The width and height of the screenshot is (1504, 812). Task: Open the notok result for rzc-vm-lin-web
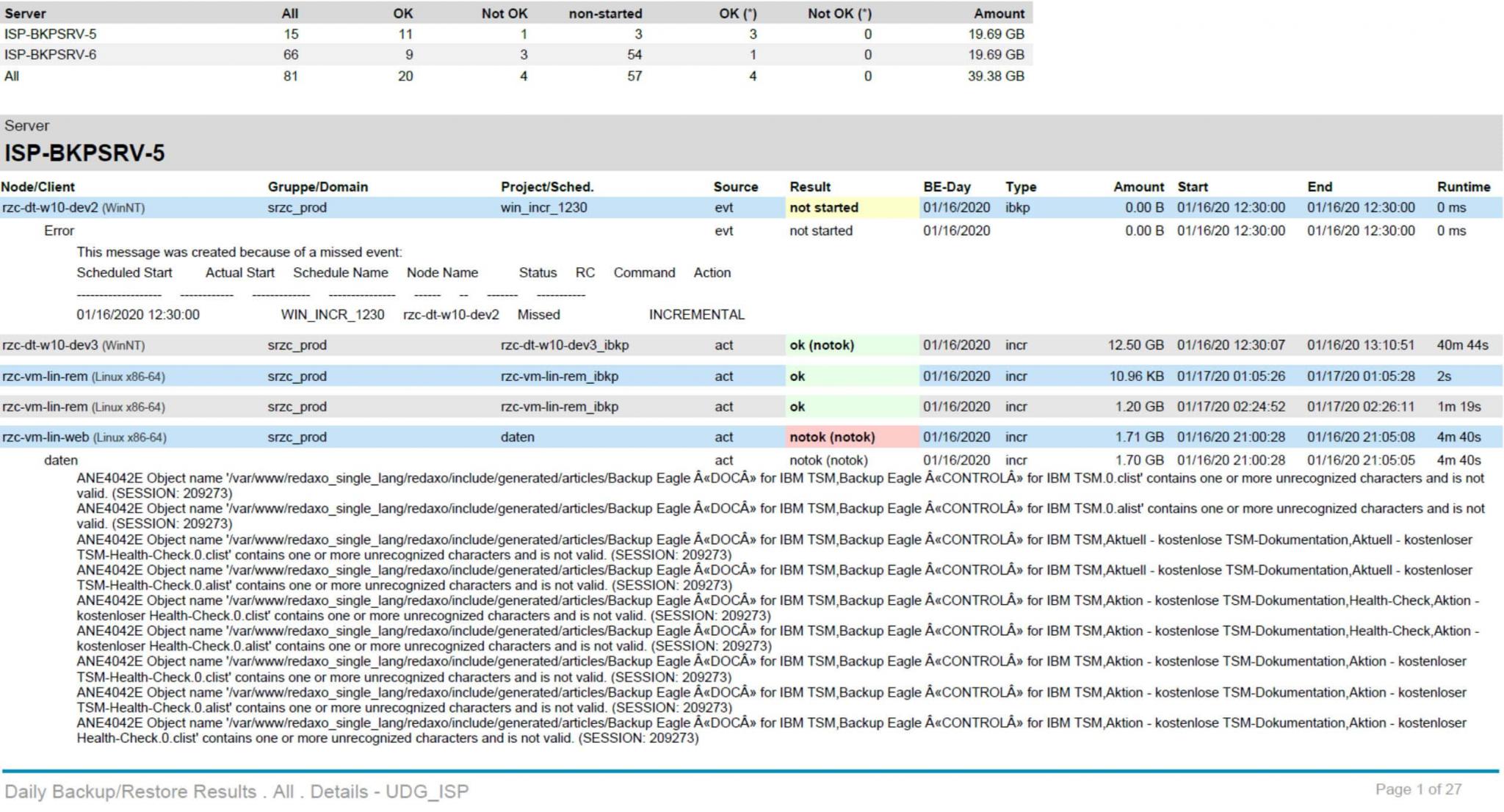point(833,436)
